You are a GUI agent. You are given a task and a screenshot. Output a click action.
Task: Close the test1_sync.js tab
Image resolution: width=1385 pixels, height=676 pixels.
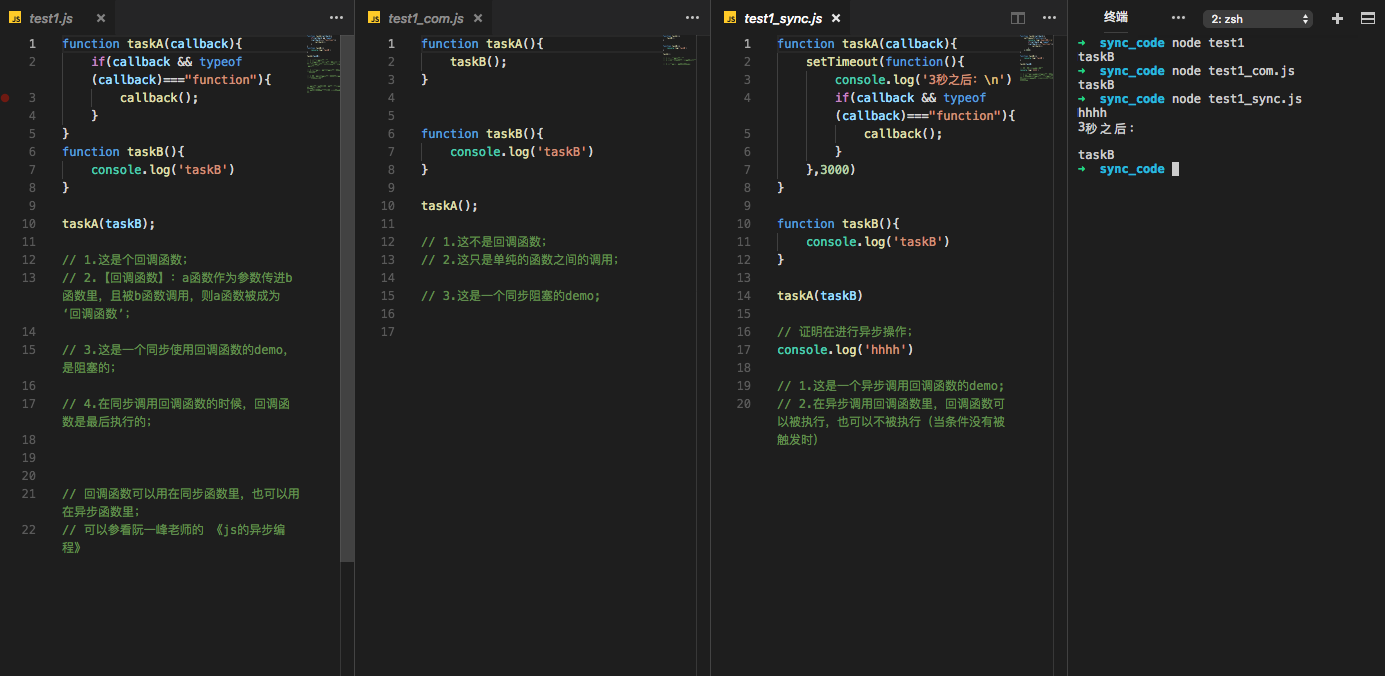[836, 18]
